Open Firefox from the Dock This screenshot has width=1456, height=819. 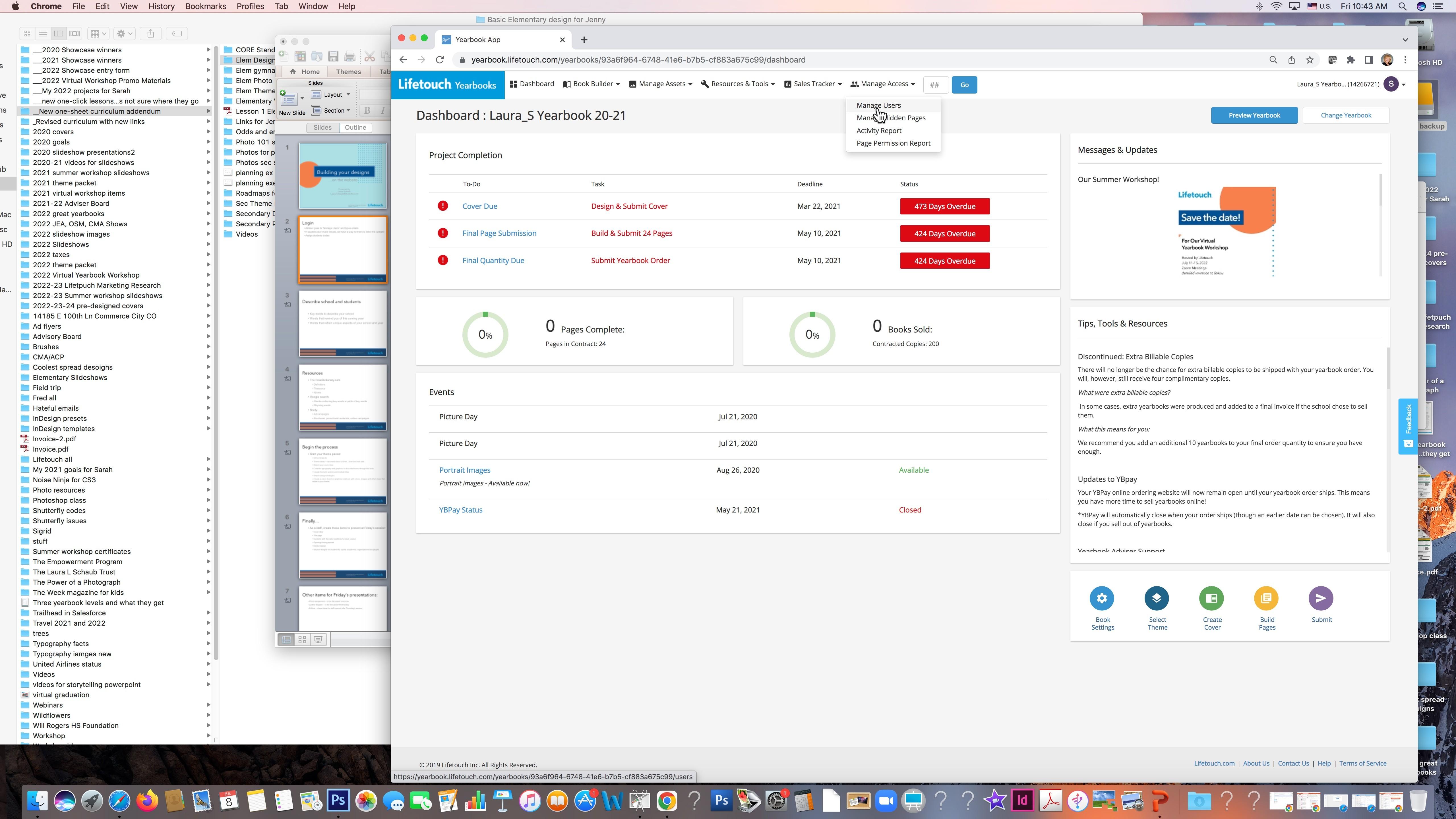pos(147,800)
